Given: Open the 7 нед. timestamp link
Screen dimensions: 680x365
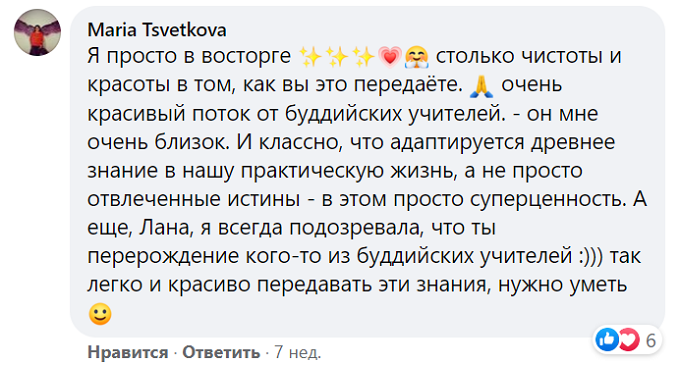Looking at the screenshot, I should tap(298, 352).
